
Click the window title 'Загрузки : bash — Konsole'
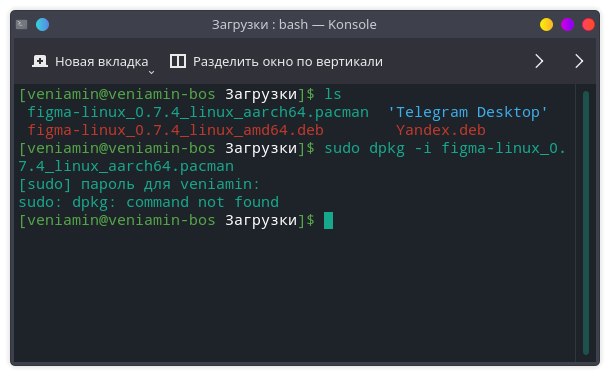pos(294,24)
